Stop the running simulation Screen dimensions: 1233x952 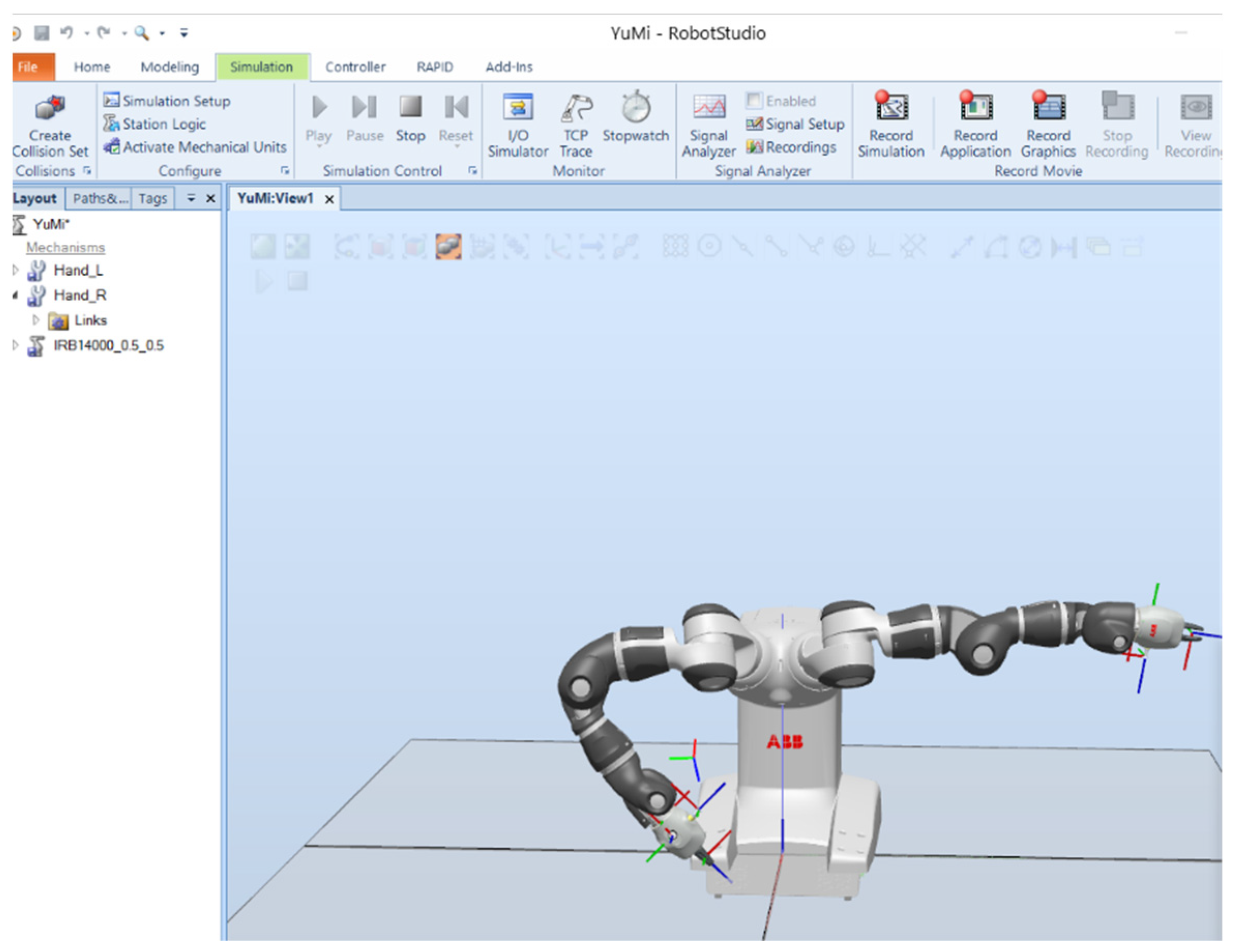tap(410, 107)
